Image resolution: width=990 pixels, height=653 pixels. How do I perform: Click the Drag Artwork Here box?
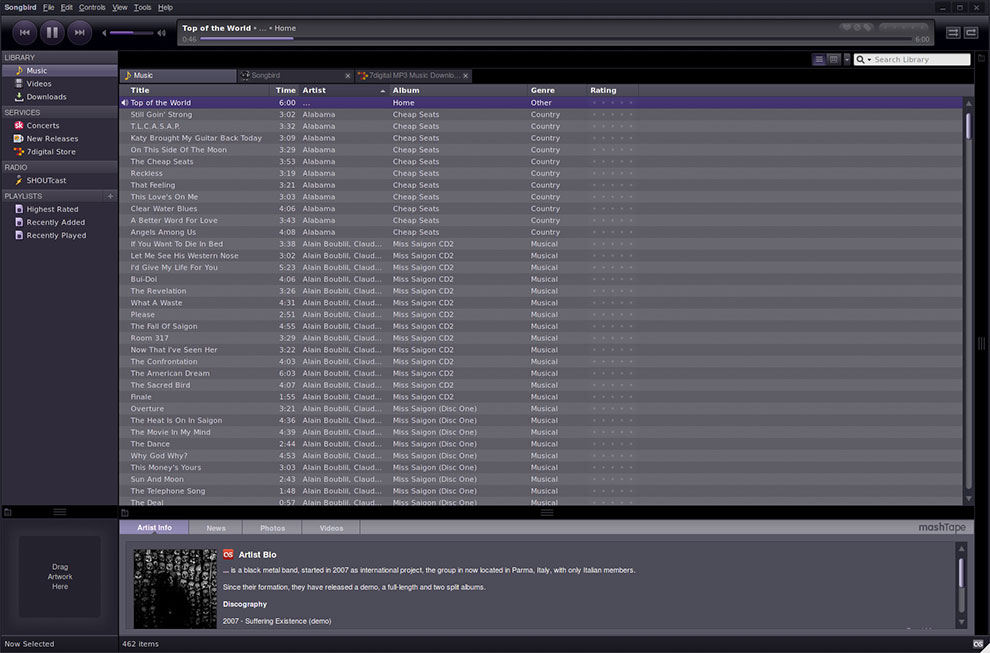[60, 577]
